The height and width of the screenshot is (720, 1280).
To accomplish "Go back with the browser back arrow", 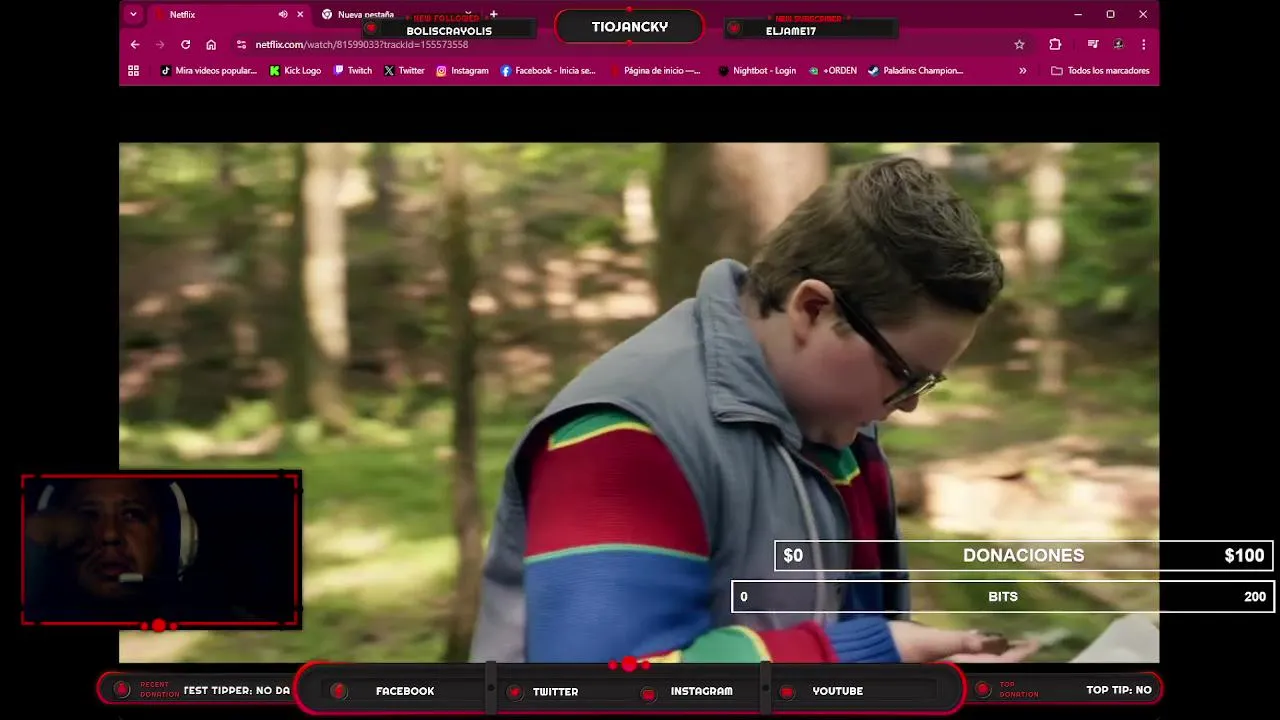I will [135, 44].
